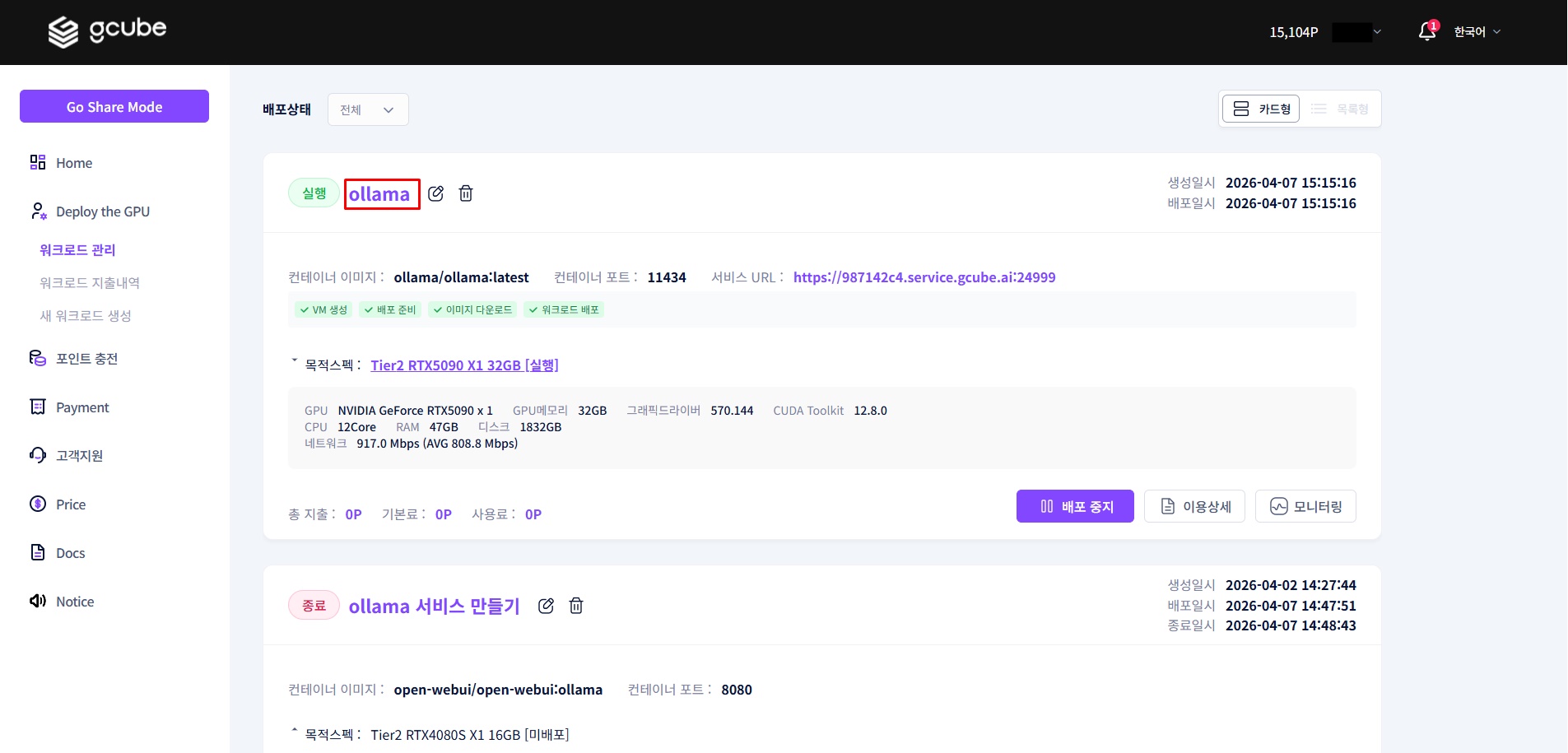Click the 고객지원 headset icon
Viewport: 1568px width, 753px height.
(38, 455)
